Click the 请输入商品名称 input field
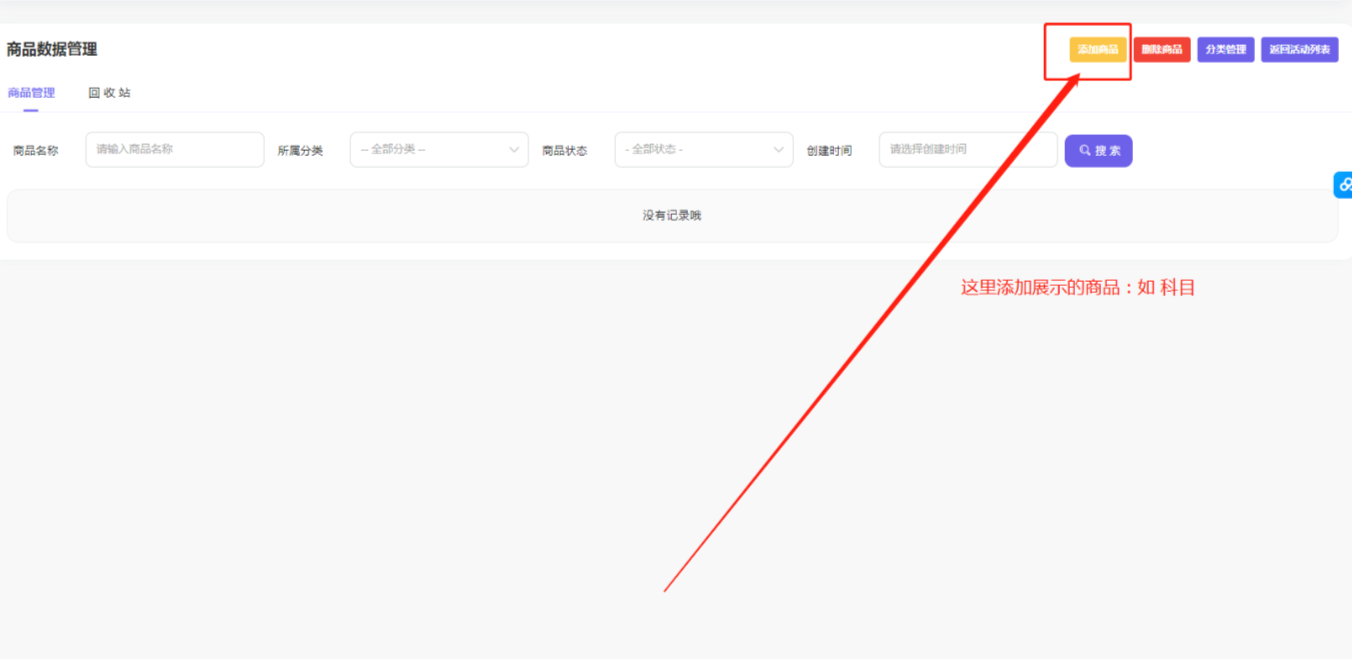 [174, 149]
